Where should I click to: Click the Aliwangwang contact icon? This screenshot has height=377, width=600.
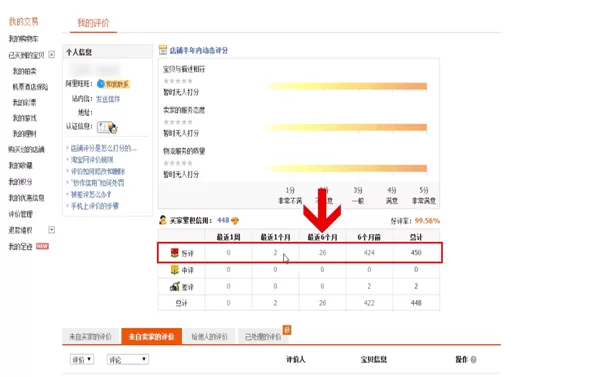(113, 84)
